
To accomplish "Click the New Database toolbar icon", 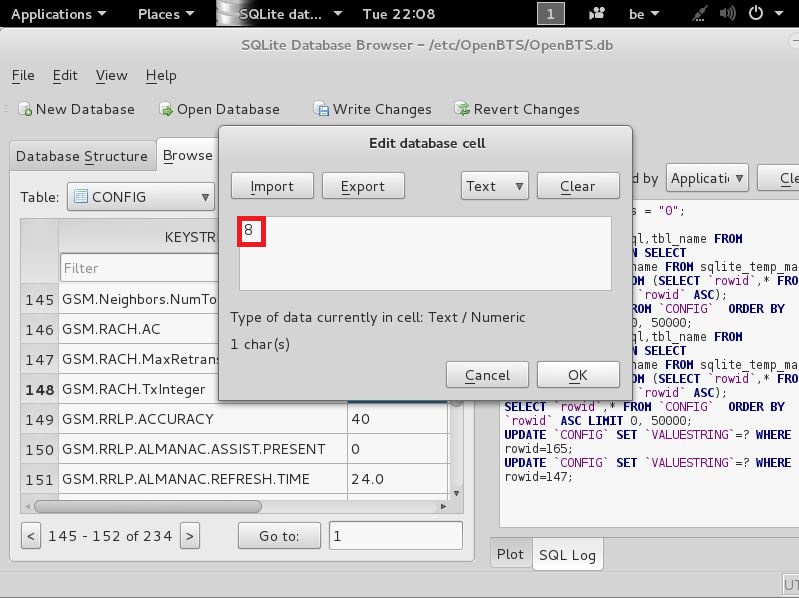I will click(25, 109).
